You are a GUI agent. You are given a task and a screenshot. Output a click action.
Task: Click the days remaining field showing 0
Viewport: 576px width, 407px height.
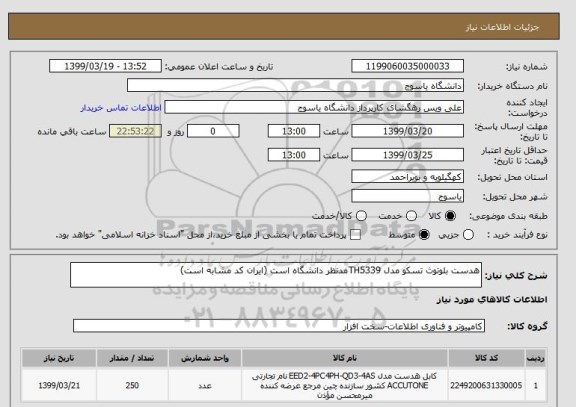click(x=213, y=131)
